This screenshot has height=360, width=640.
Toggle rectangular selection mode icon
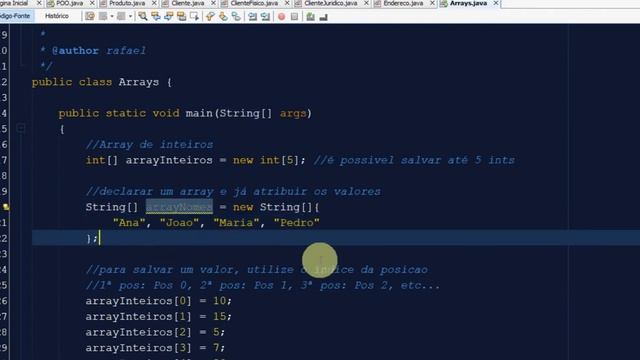pos(194,16)
